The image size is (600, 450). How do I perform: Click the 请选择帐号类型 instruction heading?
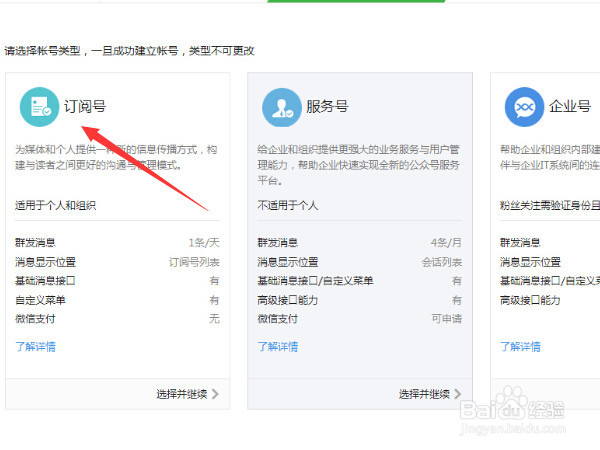(x=129, y=51)
